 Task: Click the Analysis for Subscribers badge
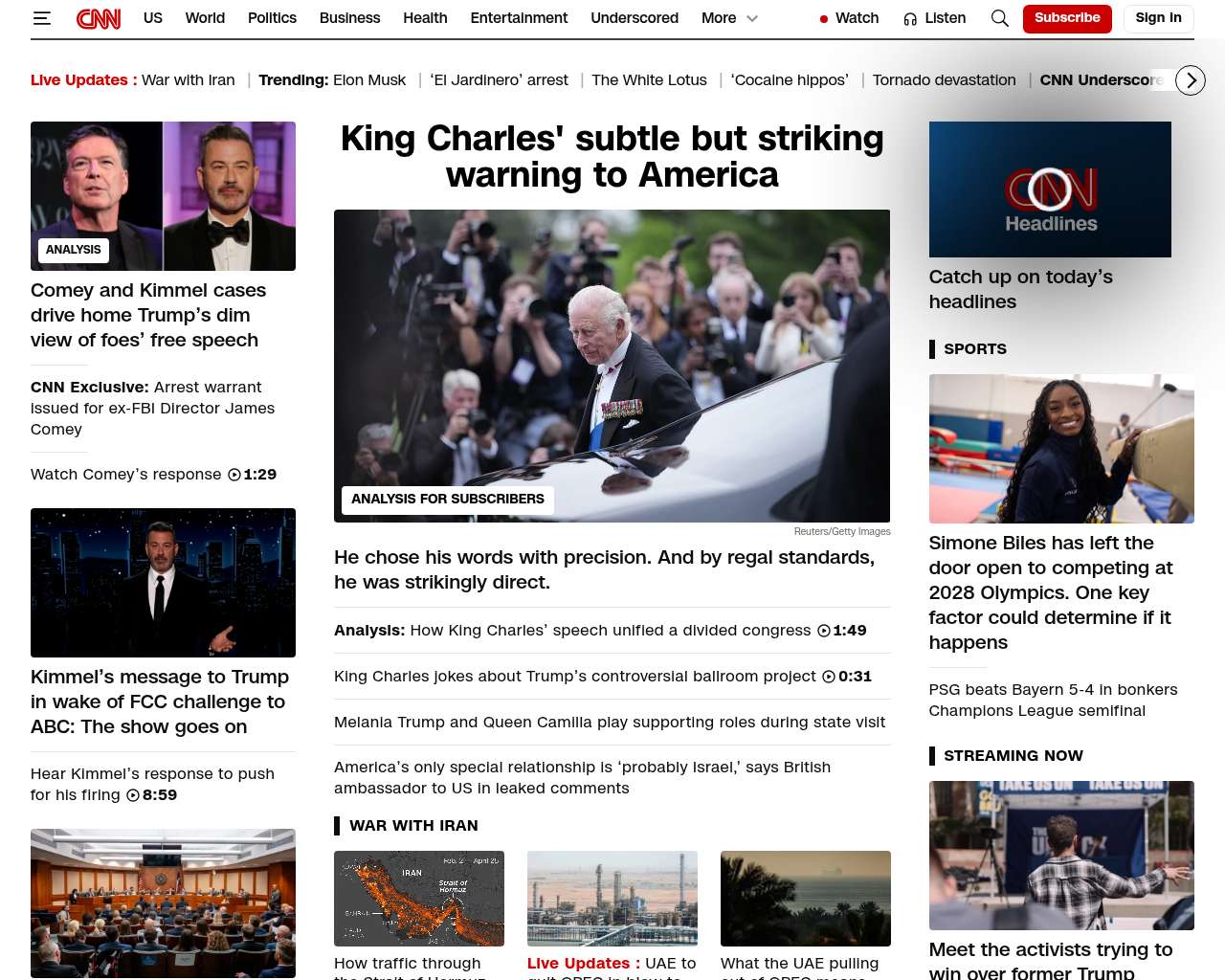(447, 500)
